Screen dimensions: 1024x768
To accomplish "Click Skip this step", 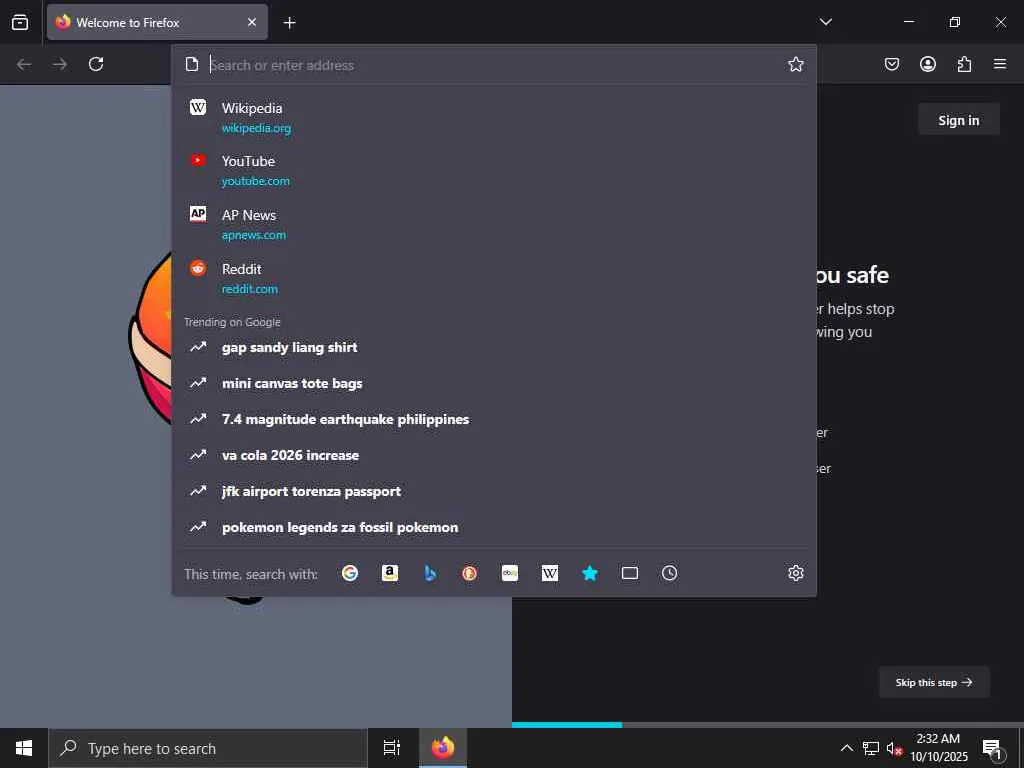I will pos(934,682).
